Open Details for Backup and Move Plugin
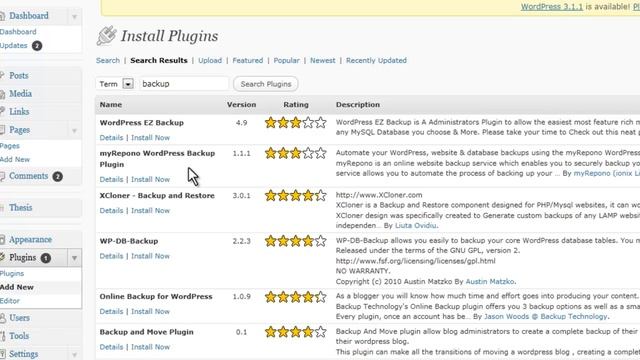640x360 pixels. (x=111, y=347)
